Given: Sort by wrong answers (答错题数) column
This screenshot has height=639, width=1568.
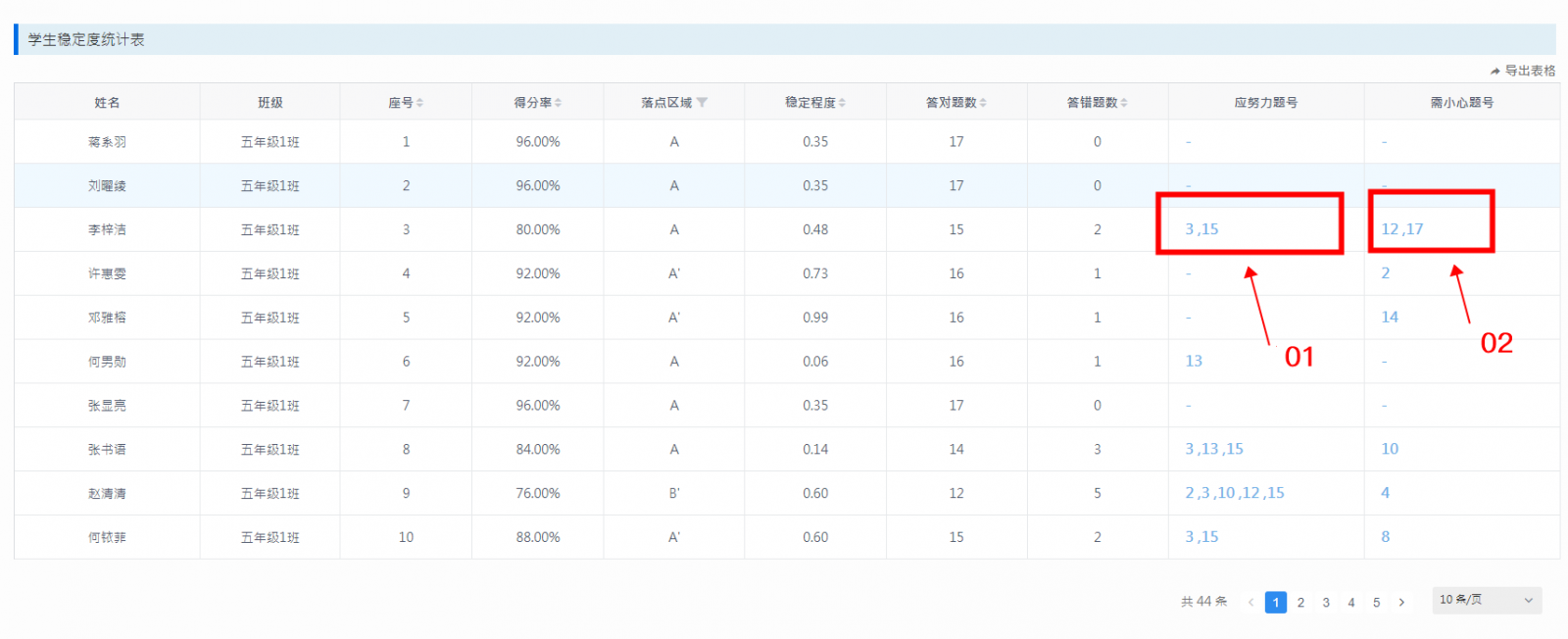Looking at the screenshot, I should [x=1124, y=103].
